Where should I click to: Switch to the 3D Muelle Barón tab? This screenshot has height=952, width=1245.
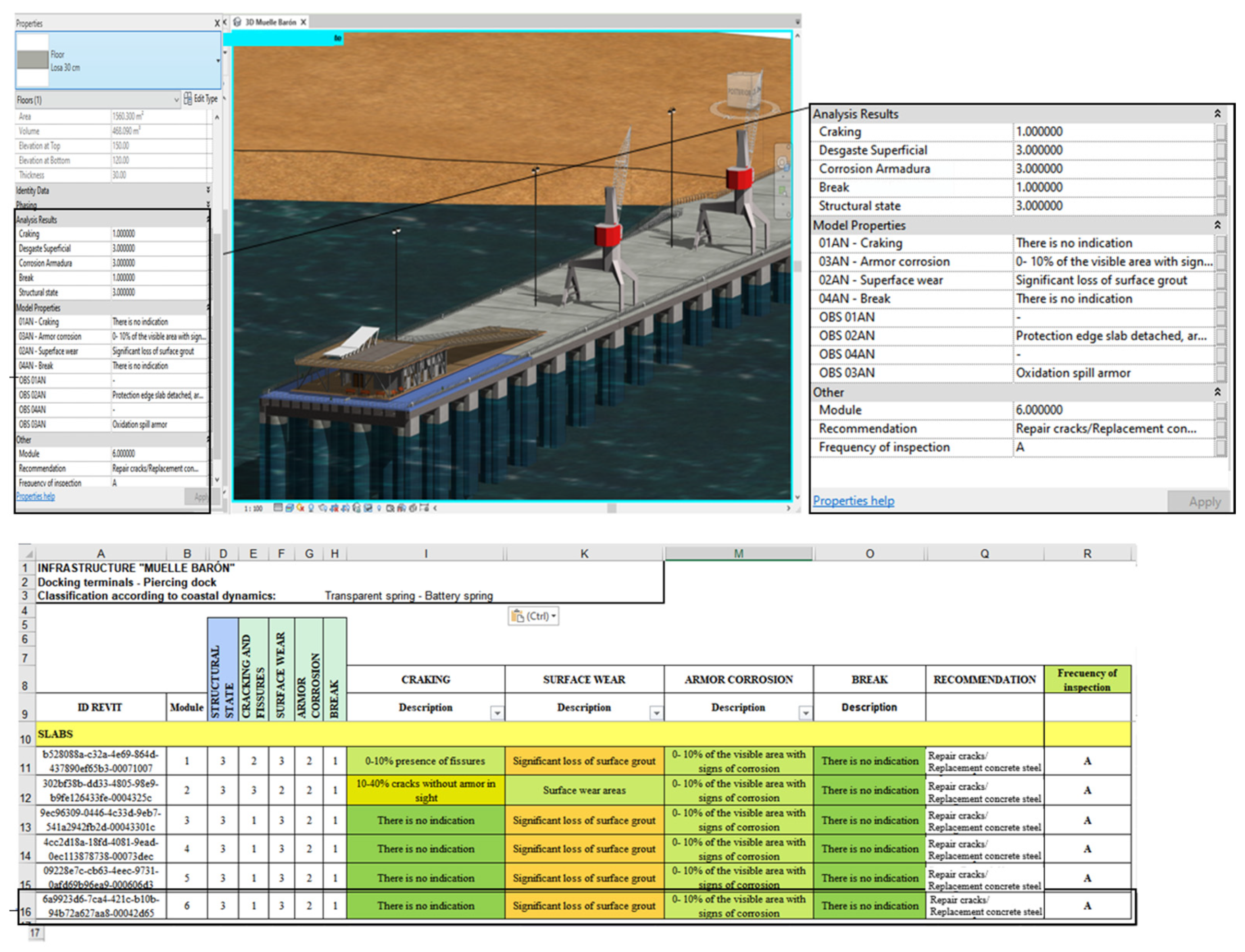270,22
